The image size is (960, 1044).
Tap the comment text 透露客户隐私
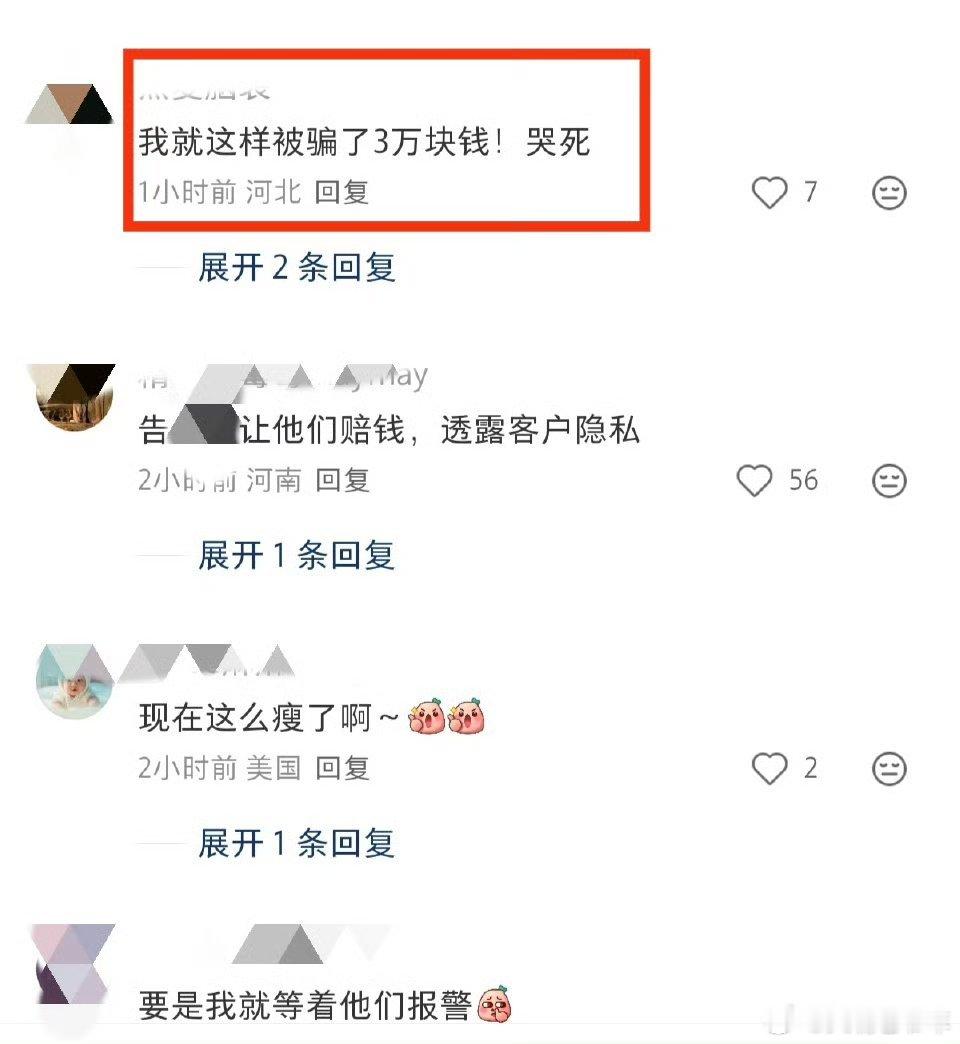click(x=540, y=429)
